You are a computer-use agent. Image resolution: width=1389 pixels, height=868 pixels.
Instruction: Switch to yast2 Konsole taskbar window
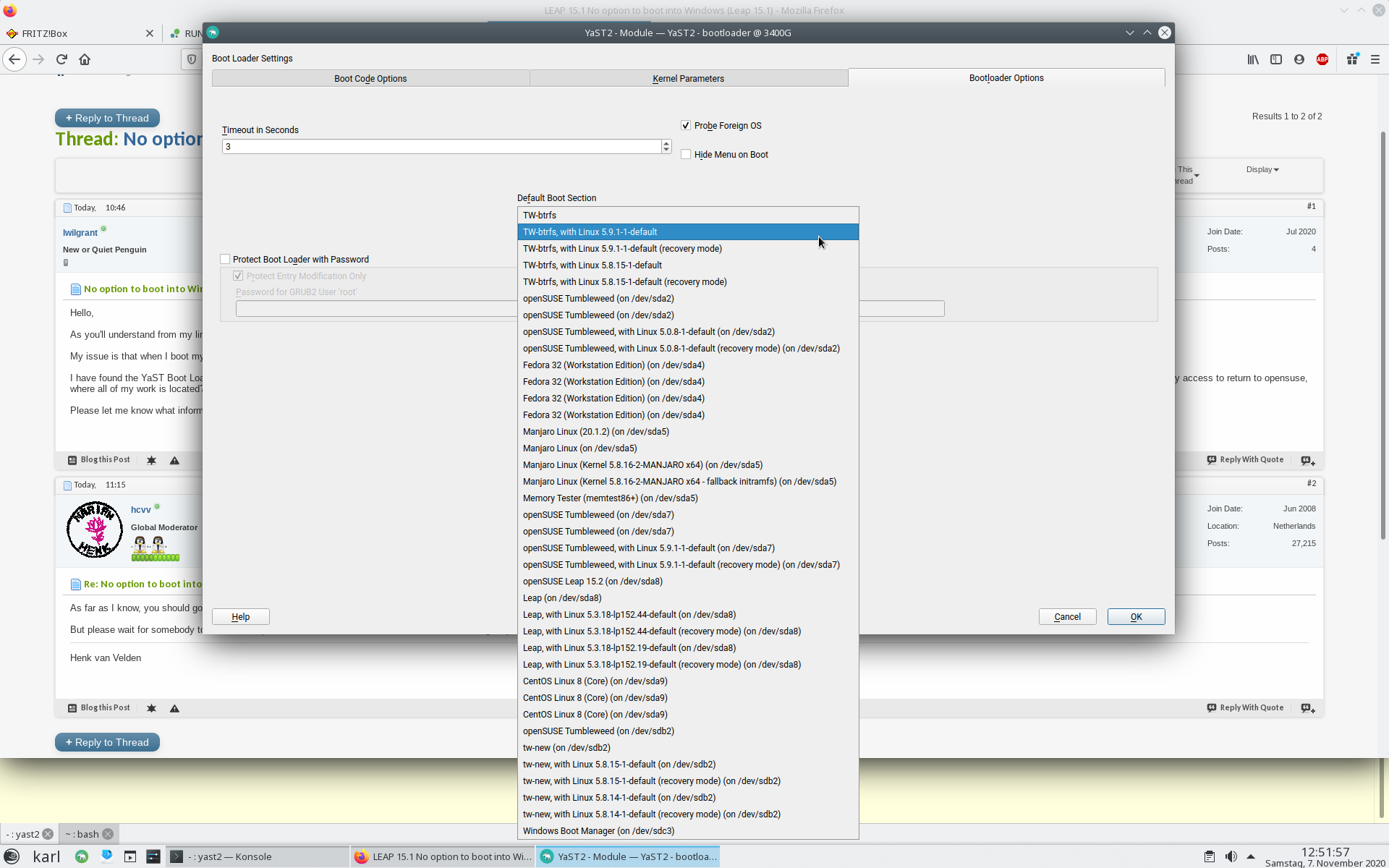point(258,856)
